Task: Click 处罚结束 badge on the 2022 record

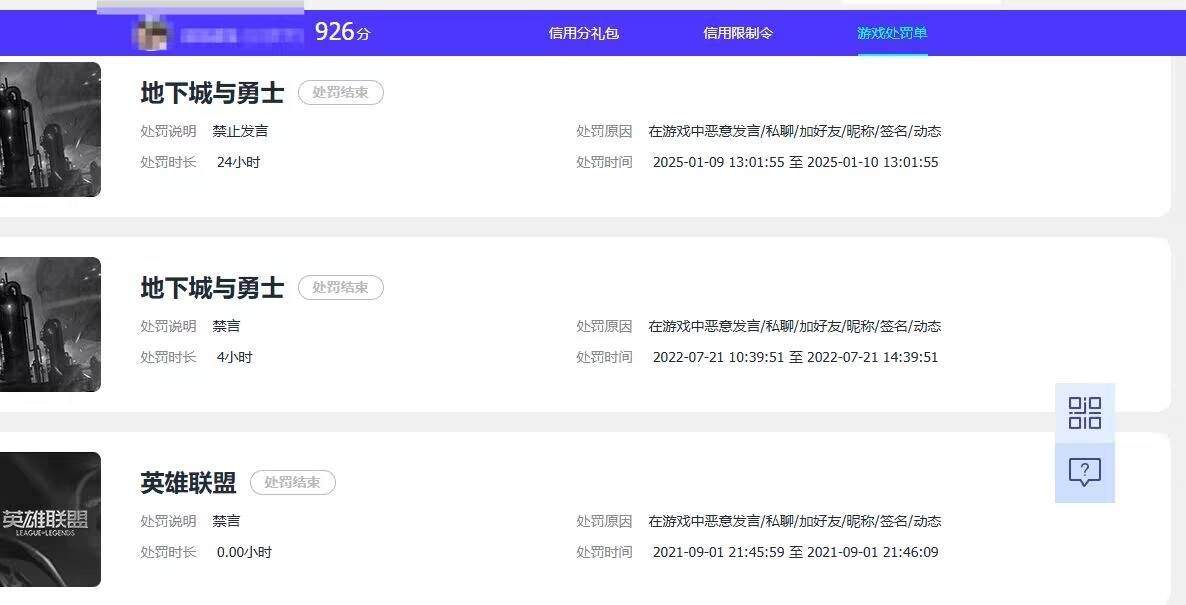Action: (340, 287)
